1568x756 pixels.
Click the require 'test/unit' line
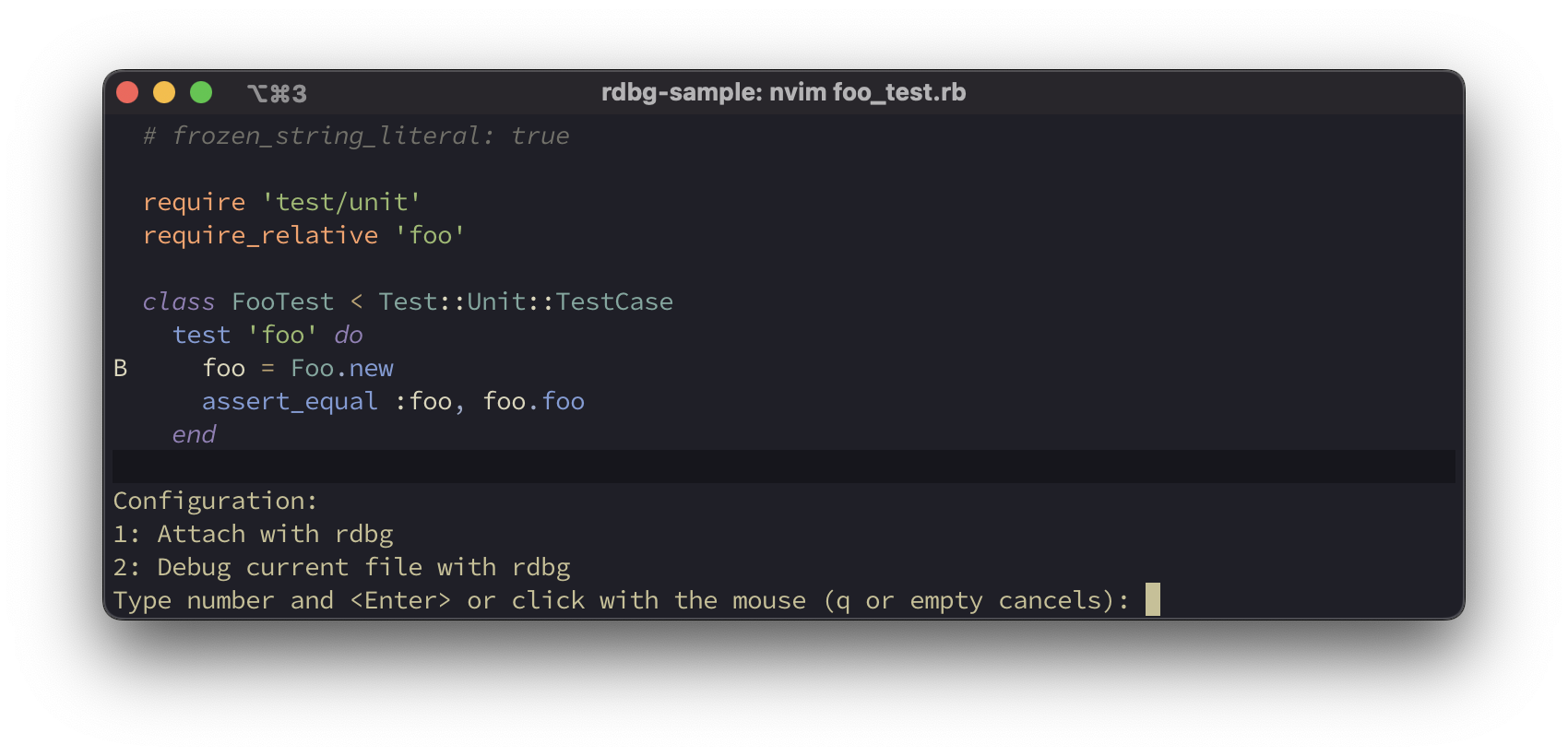click(282, 203)
